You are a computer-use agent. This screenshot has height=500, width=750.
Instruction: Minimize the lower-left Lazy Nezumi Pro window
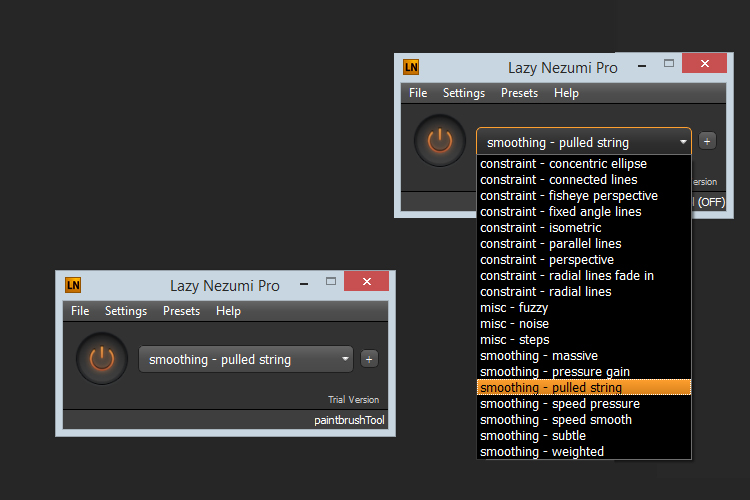coord(304,284)
